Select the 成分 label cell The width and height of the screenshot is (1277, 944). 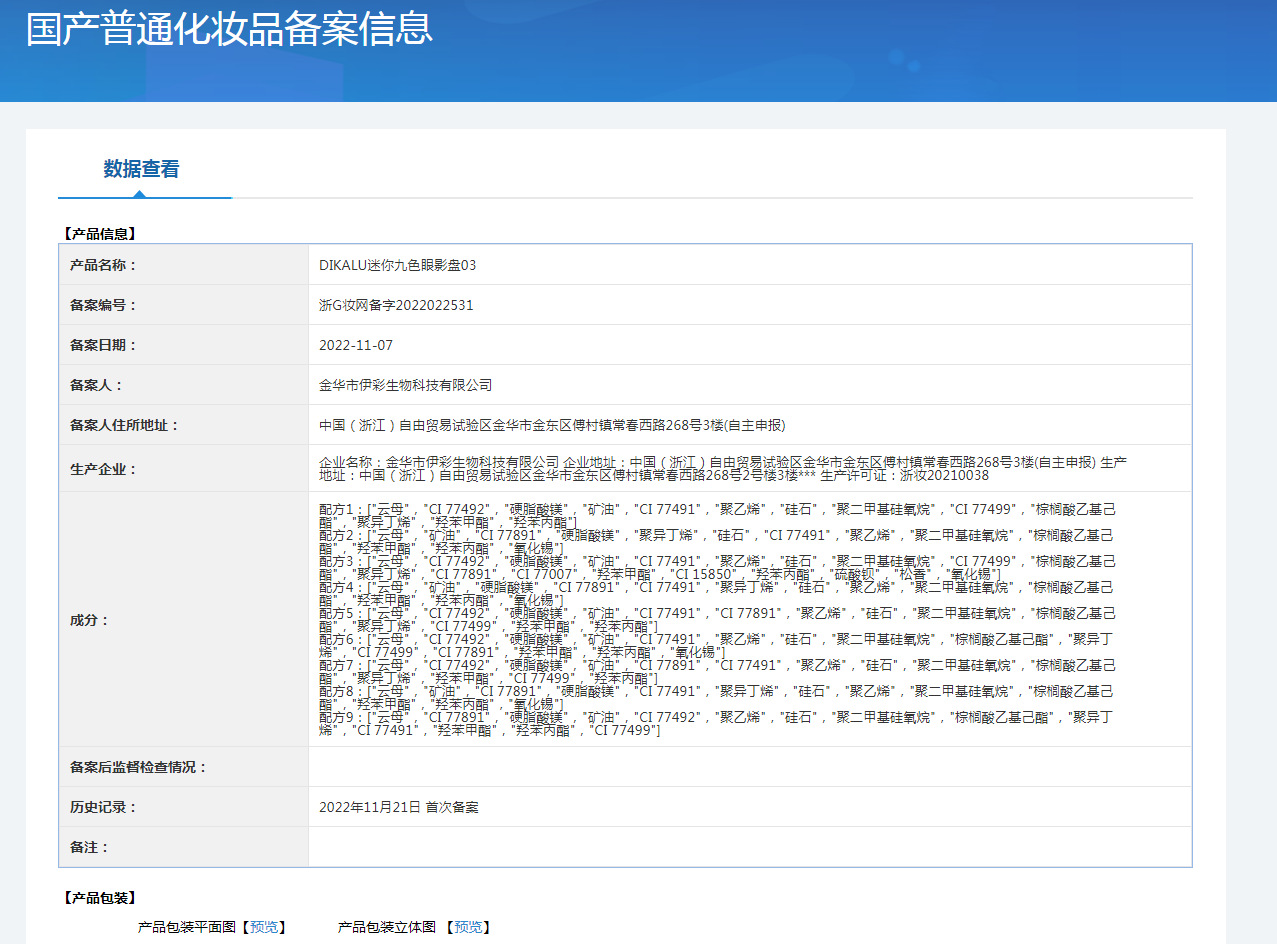pos(184,620)
